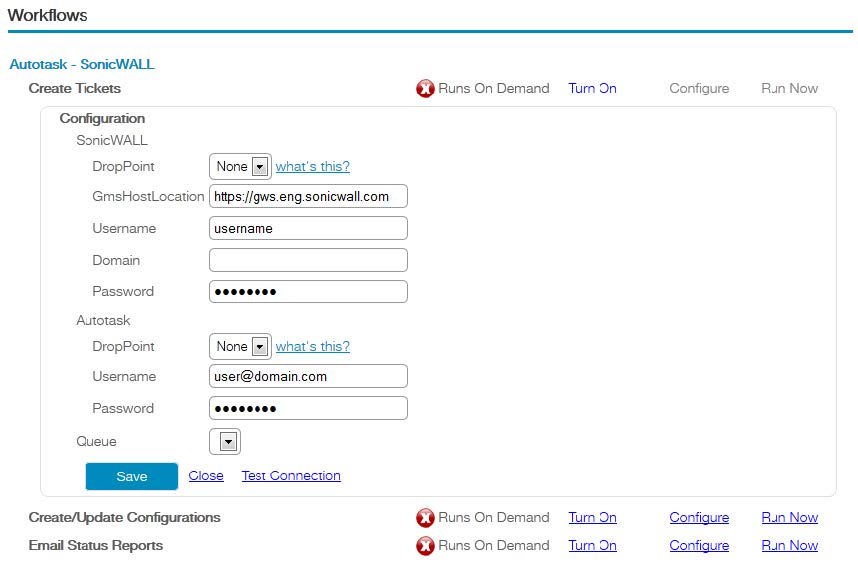Screen dimensions: 858x568
Task: Click red X status icon for Create Tickets
Action: click(425, 88)
